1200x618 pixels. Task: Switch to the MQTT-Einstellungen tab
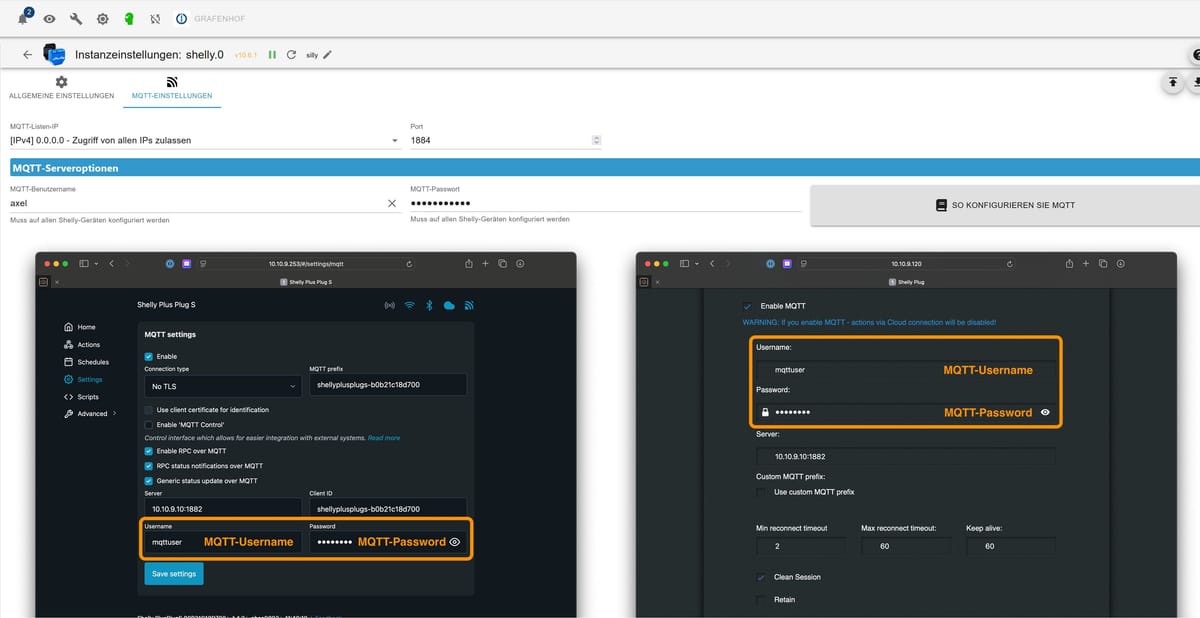coord(172,88)
